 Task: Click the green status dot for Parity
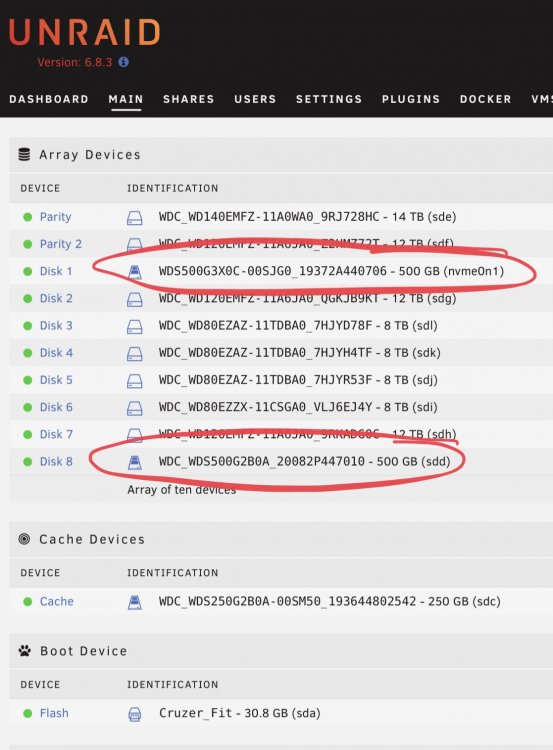pos(28,217)
